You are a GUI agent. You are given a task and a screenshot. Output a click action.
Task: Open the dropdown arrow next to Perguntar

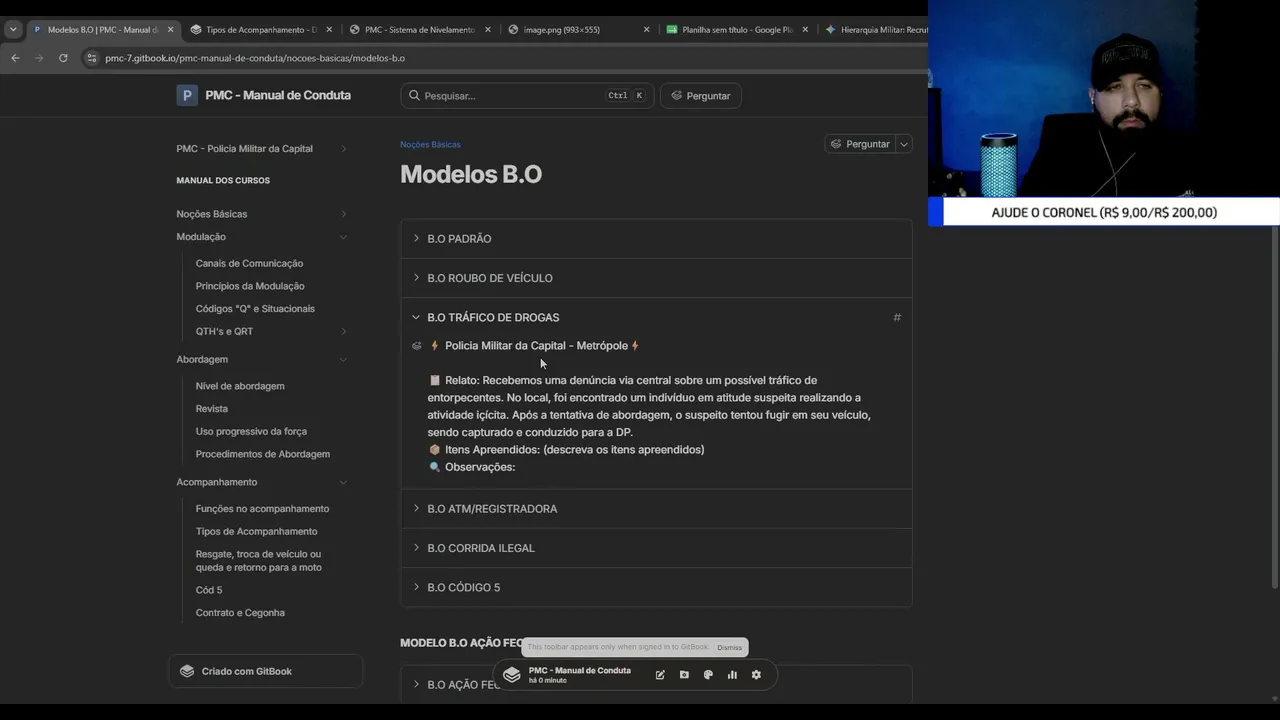pos(904,144)
